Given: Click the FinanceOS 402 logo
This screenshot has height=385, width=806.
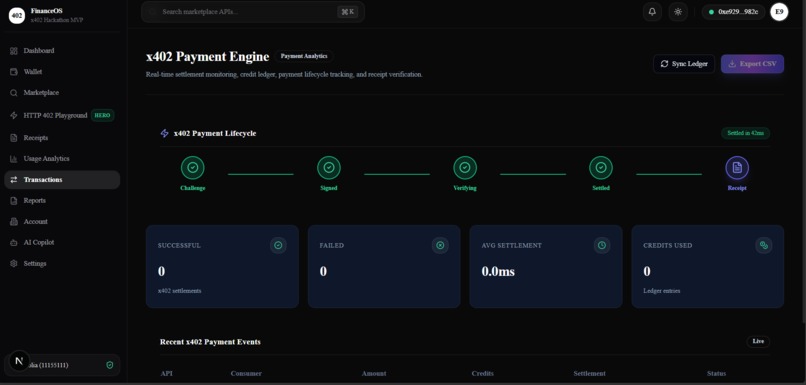Looking at the screenshot, I should tap(17, 15).
